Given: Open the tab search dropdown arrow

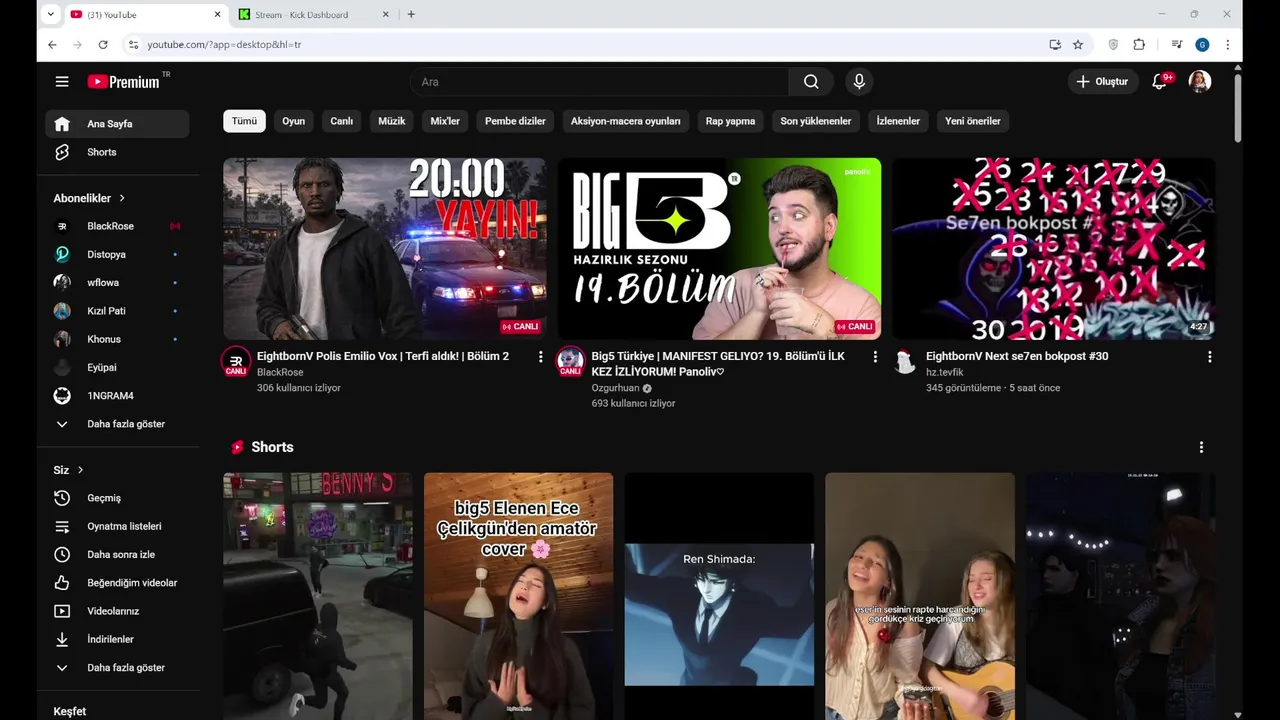Looking at the screenshot, I should pos(50,14).
